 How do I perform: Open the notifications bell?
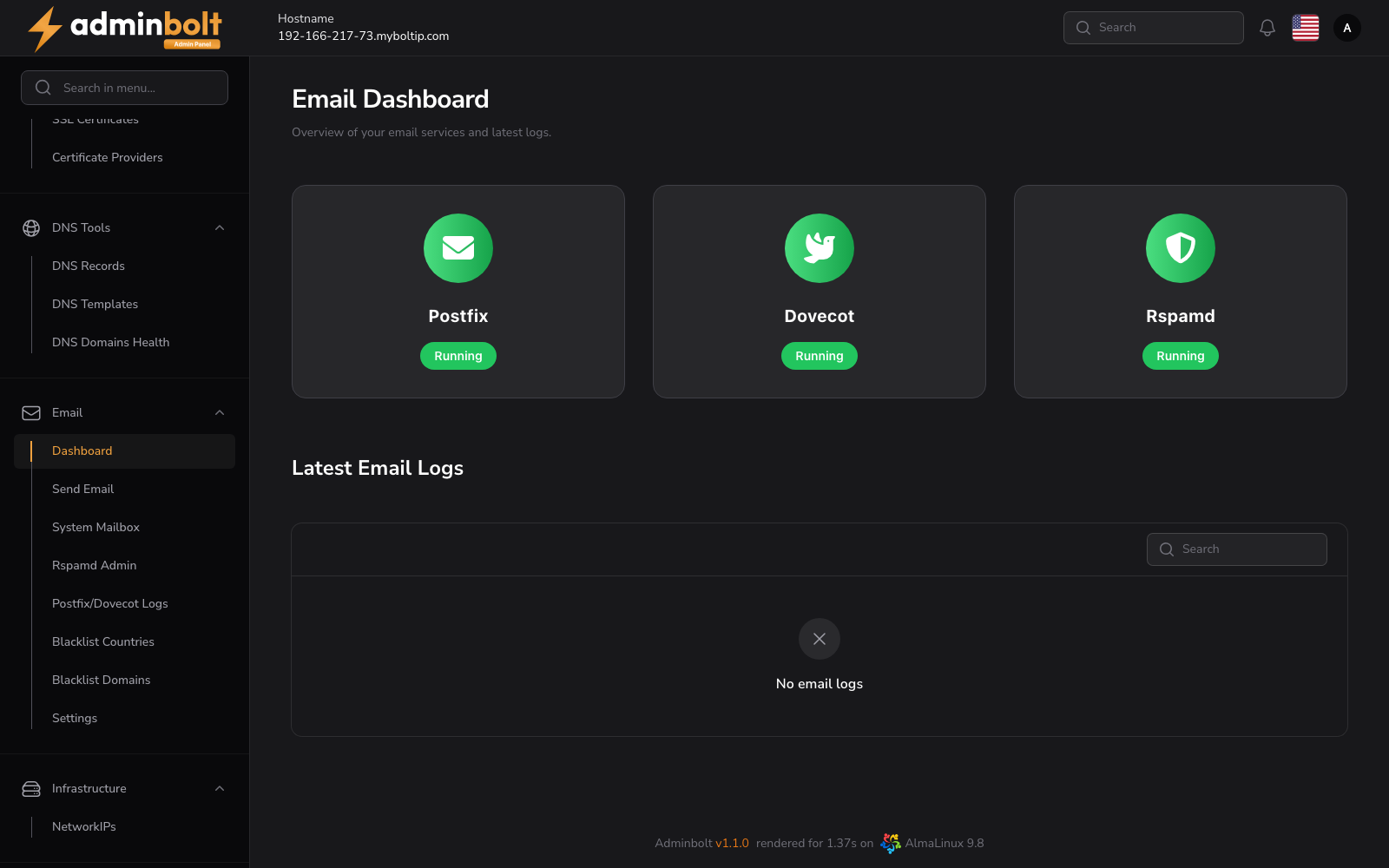[1267, 28]
